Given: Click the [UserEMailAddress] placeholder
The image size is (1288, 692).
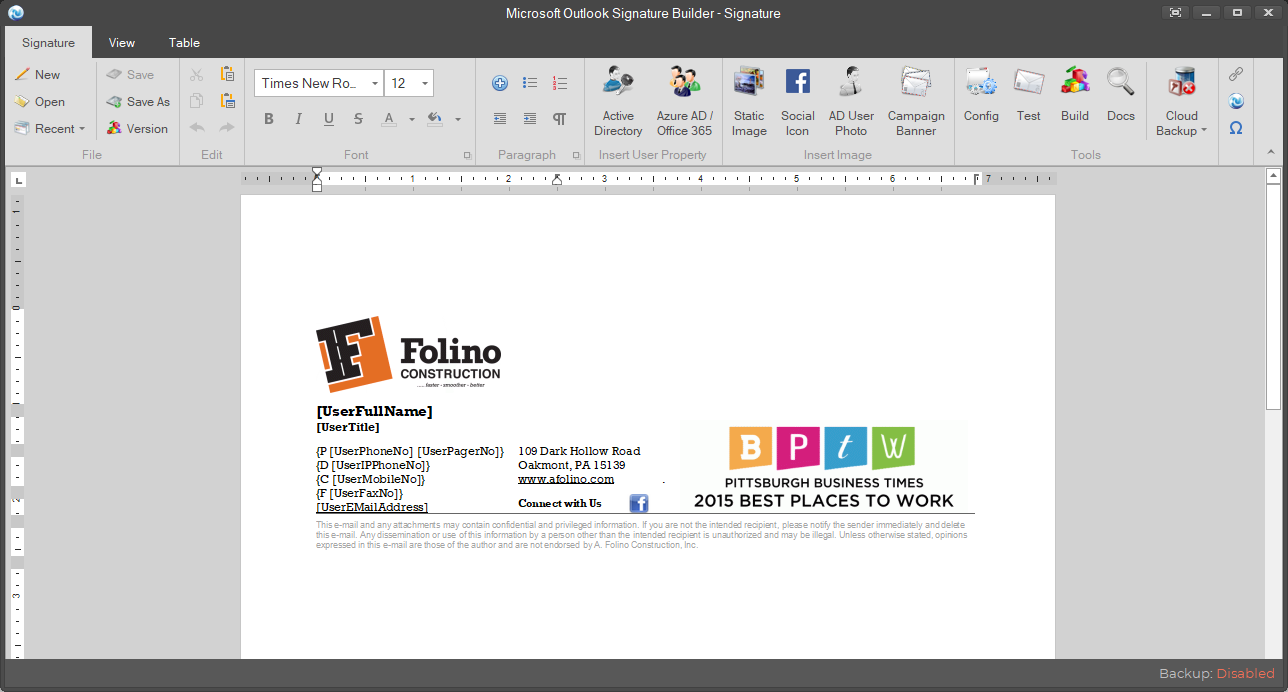Looking at the screenshot, I should 372,507.
